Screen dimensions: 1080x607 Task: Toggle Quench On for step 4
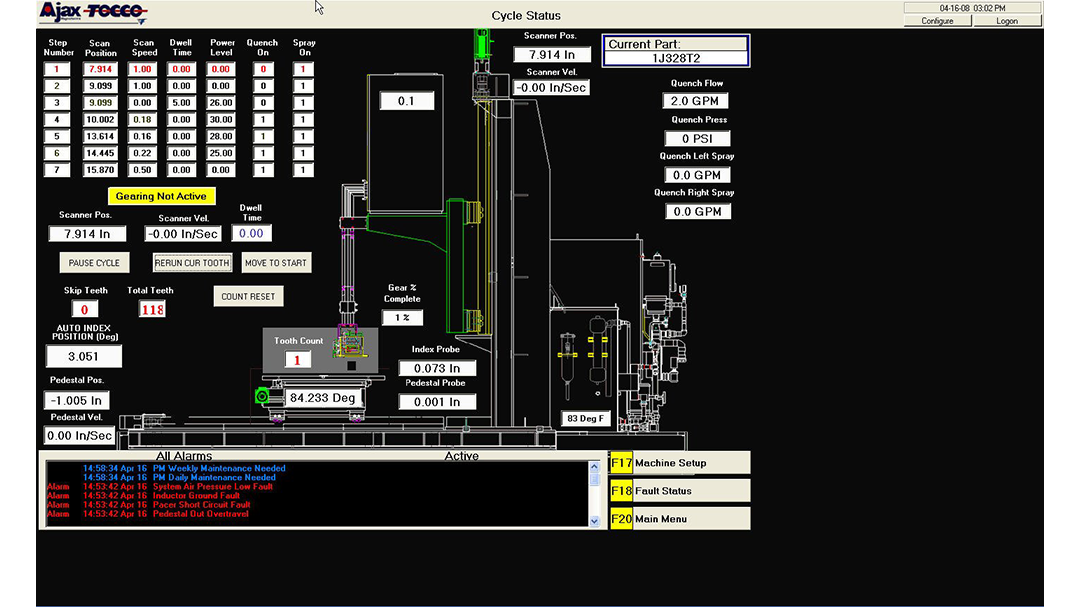click(262, 119)
